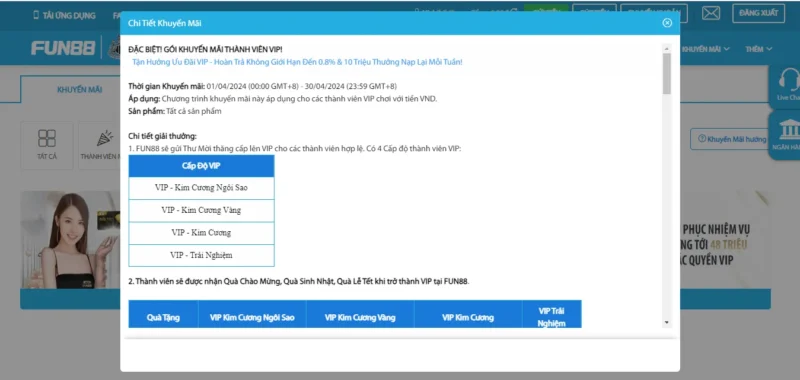The width and height of the screenshot is (800, 380).
Task: Click the popup vertical scrollbar thumb
Action: coord(666,73)
